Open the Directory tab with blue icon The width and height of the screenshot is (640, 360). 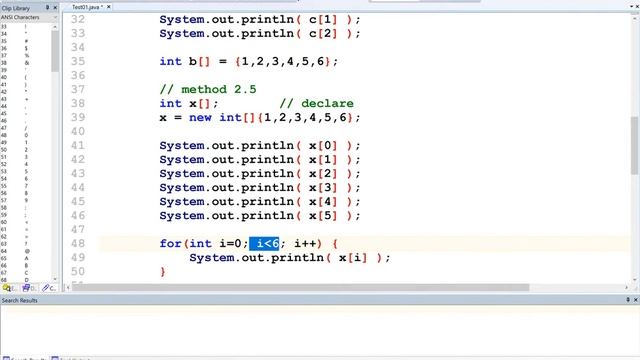pyautogui.click(x=29, y=288)
